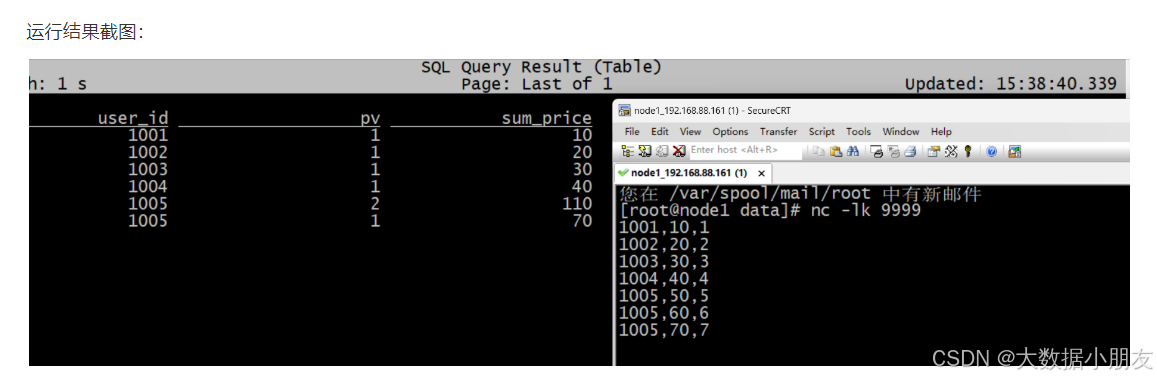Open the Window menu
Viewport: 1157px width, 379px height.
click(x=901, y=131)
